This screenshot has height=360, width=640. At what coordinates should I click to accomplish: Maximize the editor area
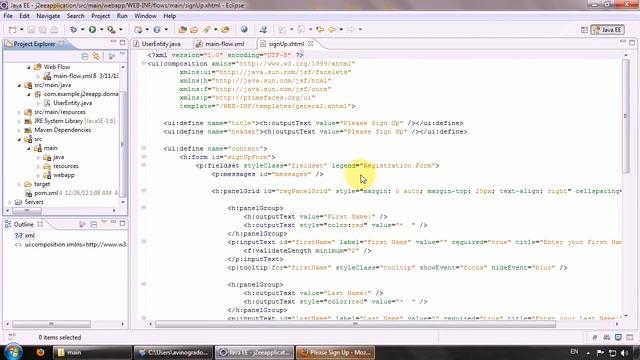[632, 42]
